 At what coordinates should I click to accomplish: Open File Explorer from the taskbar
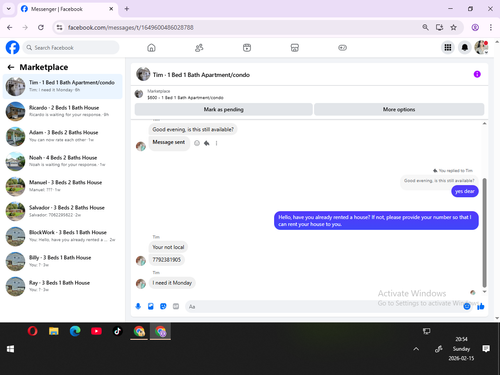[x=54, y=331]
